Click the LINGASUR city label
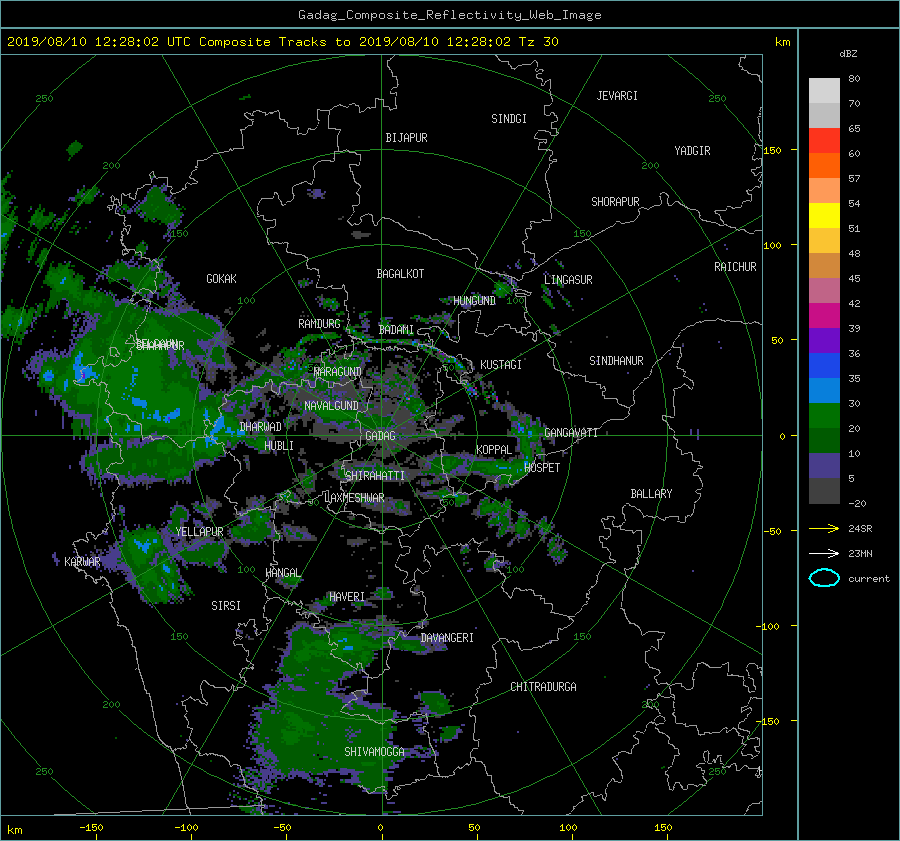Viewport: 900px width, 841px height. click(568, 280)
